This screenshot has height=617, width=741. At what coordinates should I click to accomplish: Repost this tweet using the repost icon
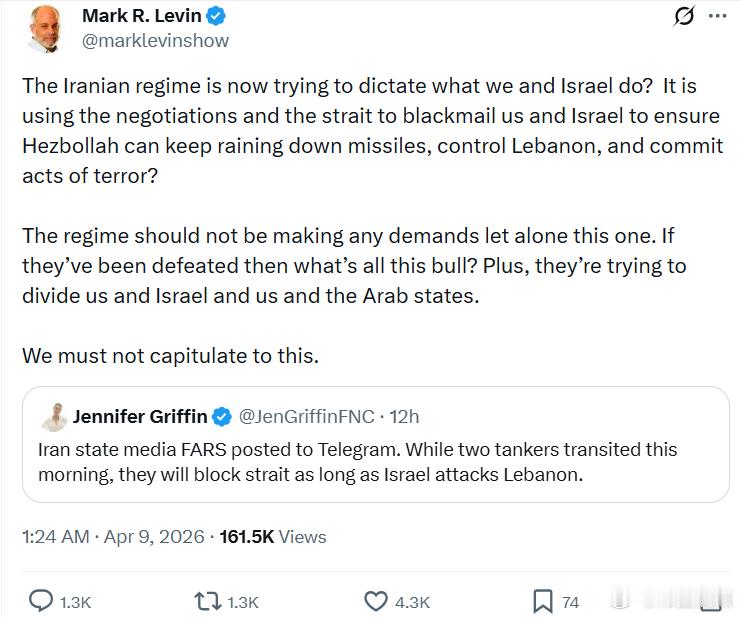[209, 601]
